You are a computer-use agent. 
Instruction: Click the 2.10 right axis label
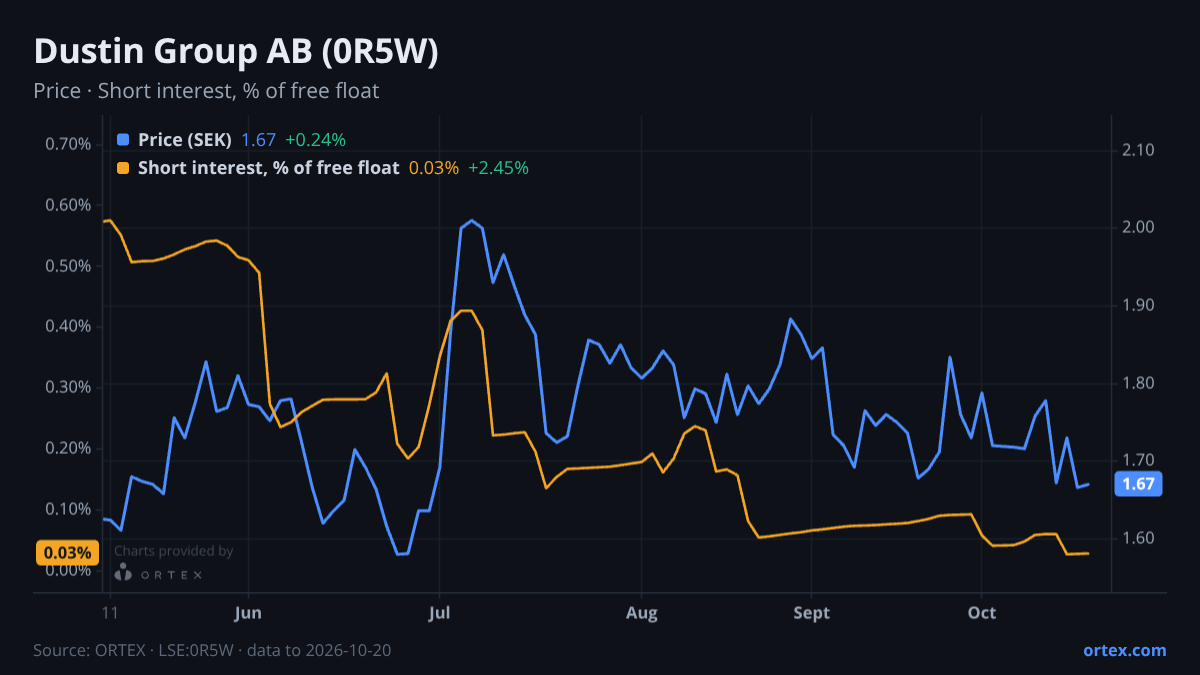pyautogui.click(x=1139, y=150)
